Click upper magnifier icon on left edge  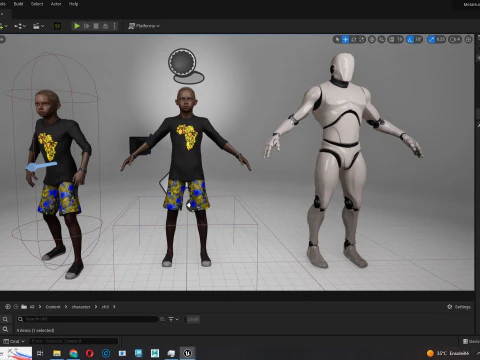coord(5,319)
